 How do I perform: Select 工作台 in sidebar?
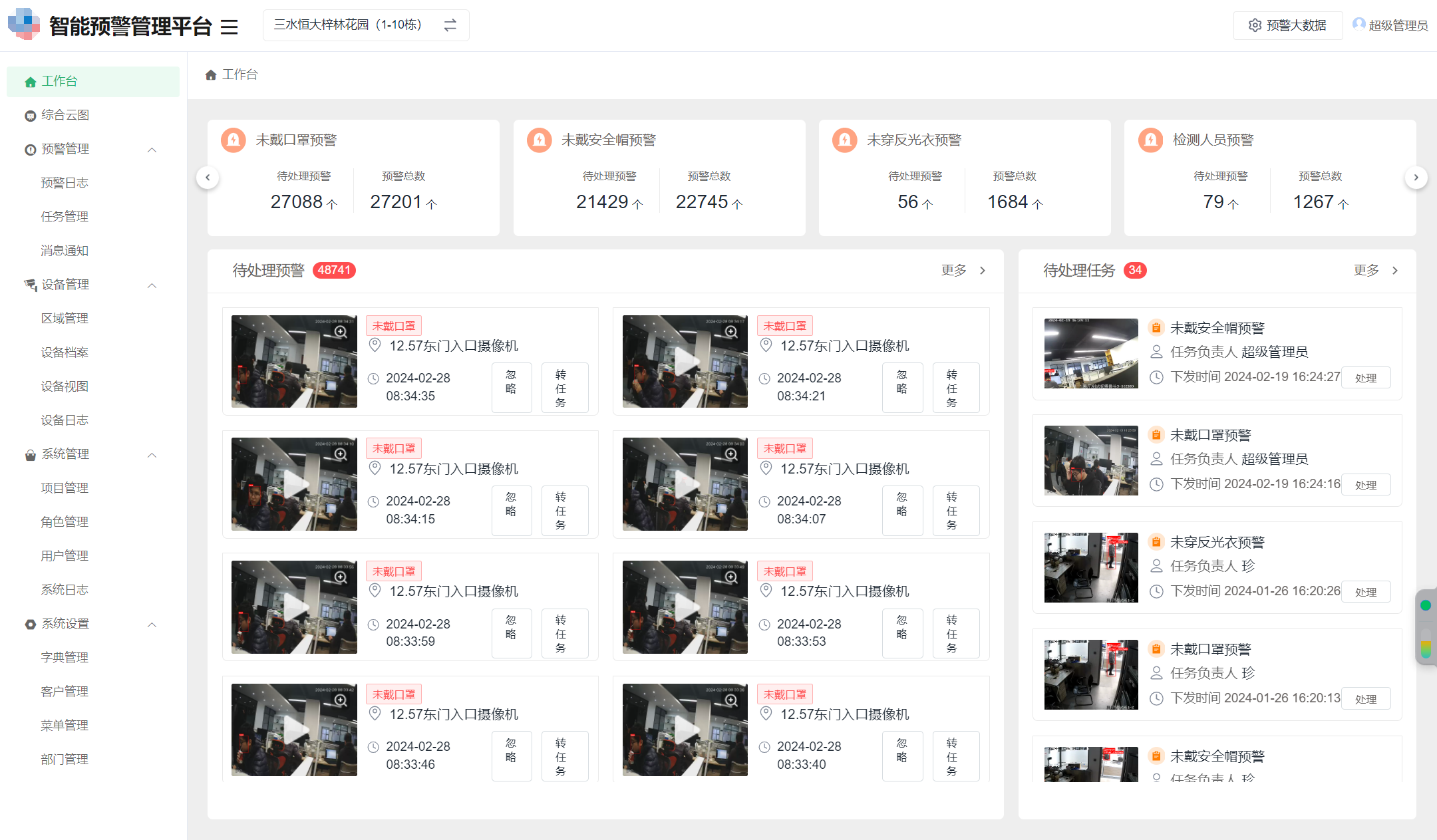point(93,81)
